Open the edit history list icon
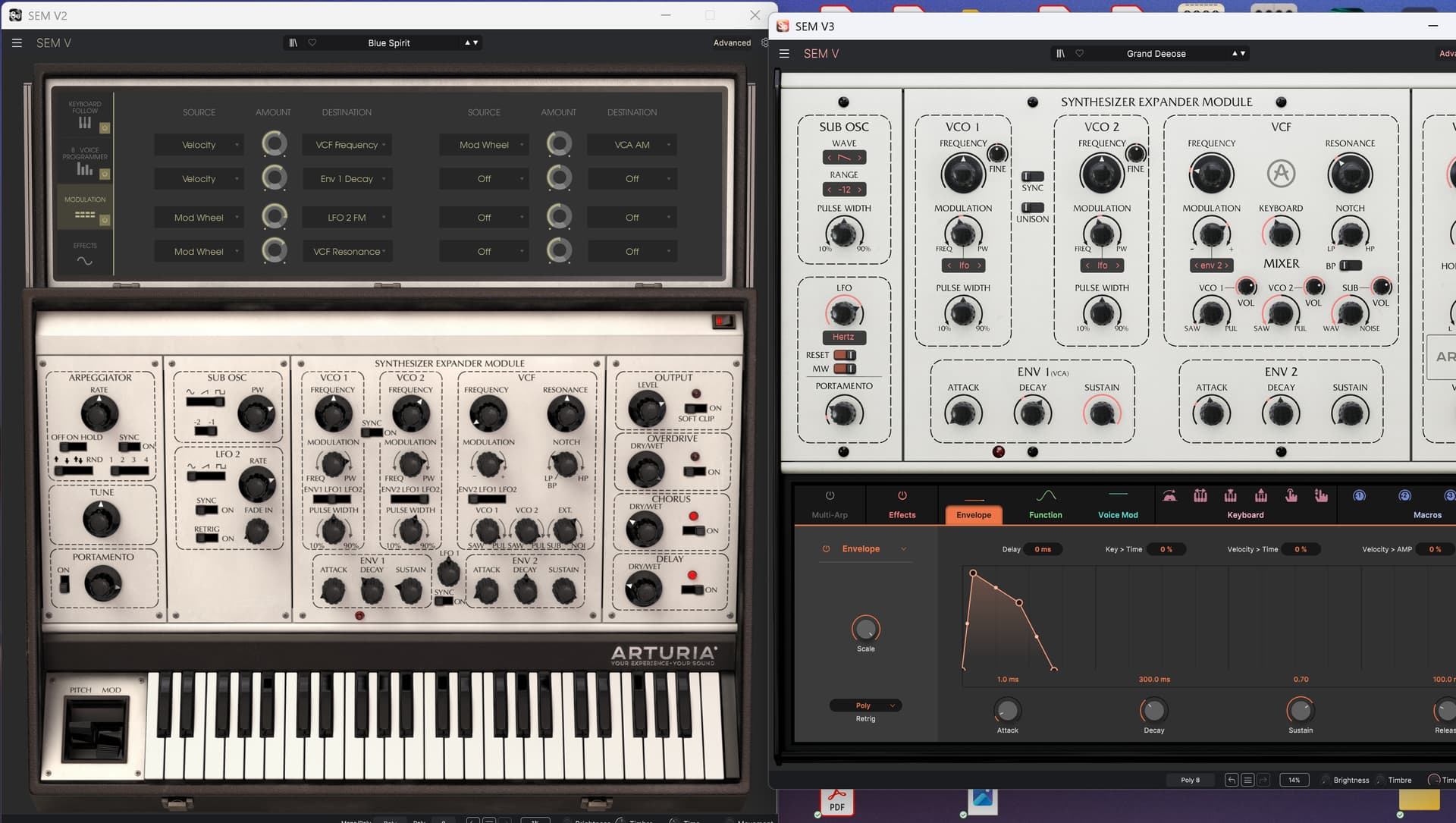 click(x=1247, y=780)
